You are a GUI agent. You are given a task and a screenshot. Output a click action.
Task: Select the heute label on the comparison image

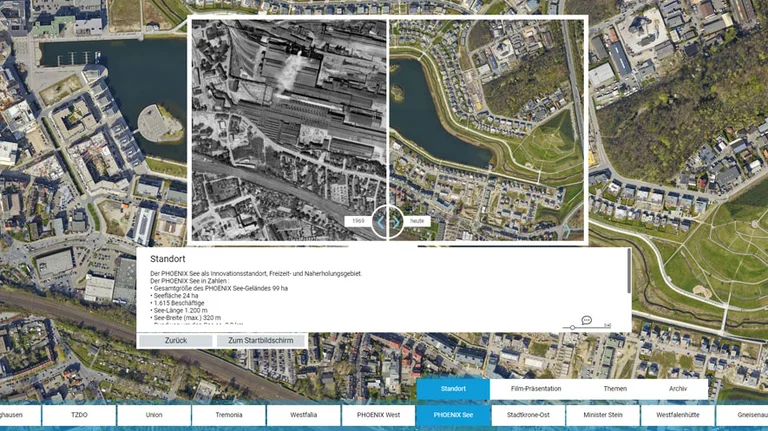[417, 221]
